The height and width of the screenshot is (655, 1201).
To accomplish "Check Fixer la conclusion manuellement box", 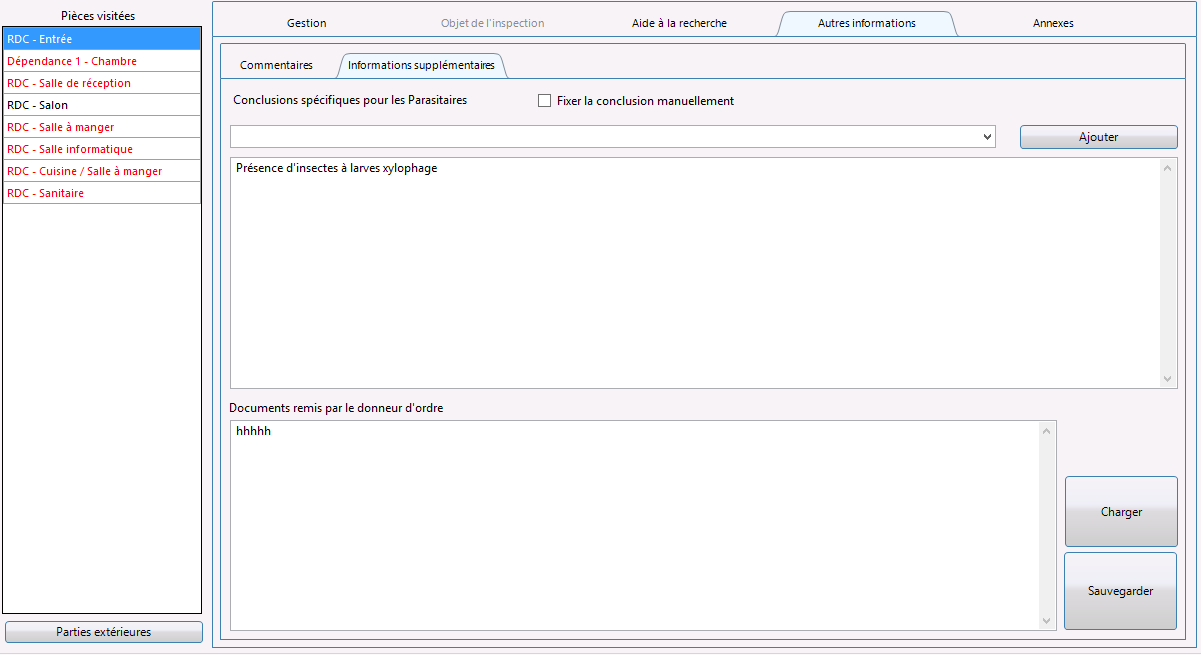I will pyautogui.click(x=545, y=101).
